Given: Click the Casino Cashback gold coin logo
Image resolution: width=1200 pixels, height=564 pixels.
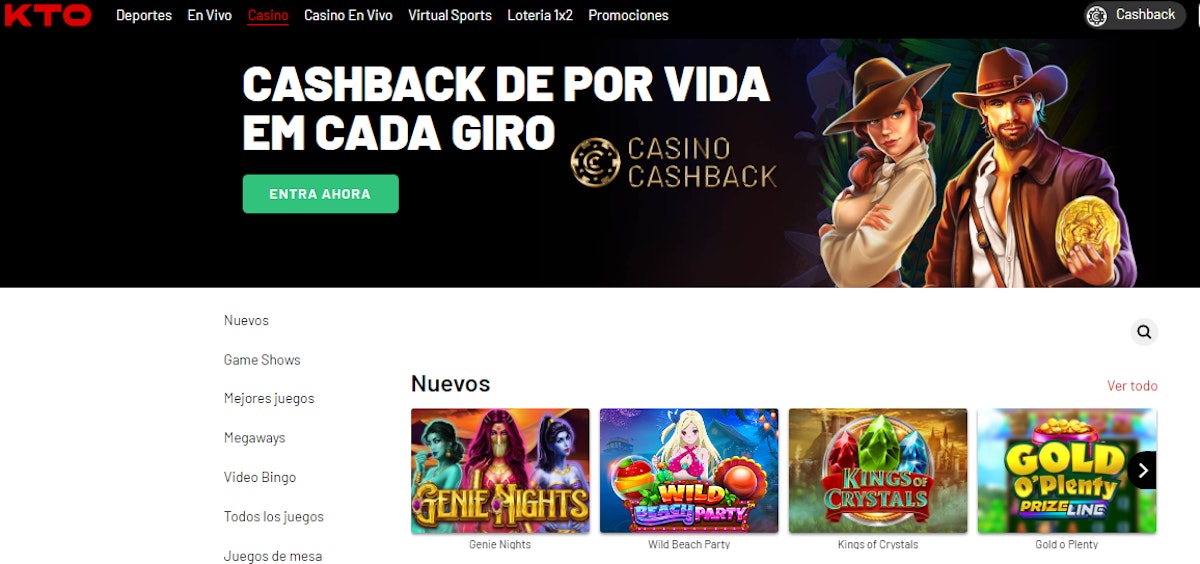Looking at the screenshot, I should pos(596,163).
